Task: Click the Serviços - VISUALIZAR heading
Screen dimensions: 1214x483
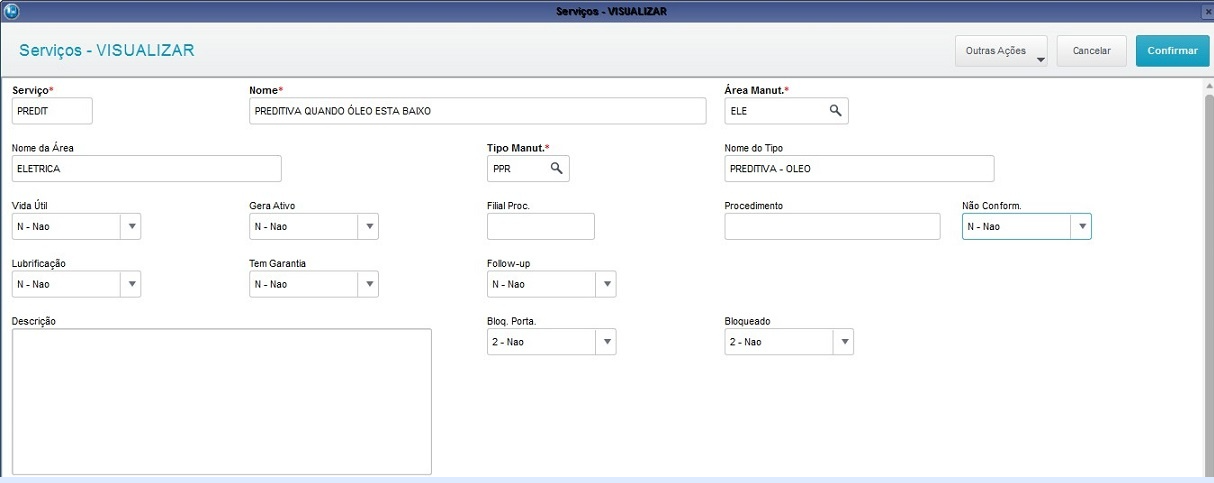Action: pos(106,50)
